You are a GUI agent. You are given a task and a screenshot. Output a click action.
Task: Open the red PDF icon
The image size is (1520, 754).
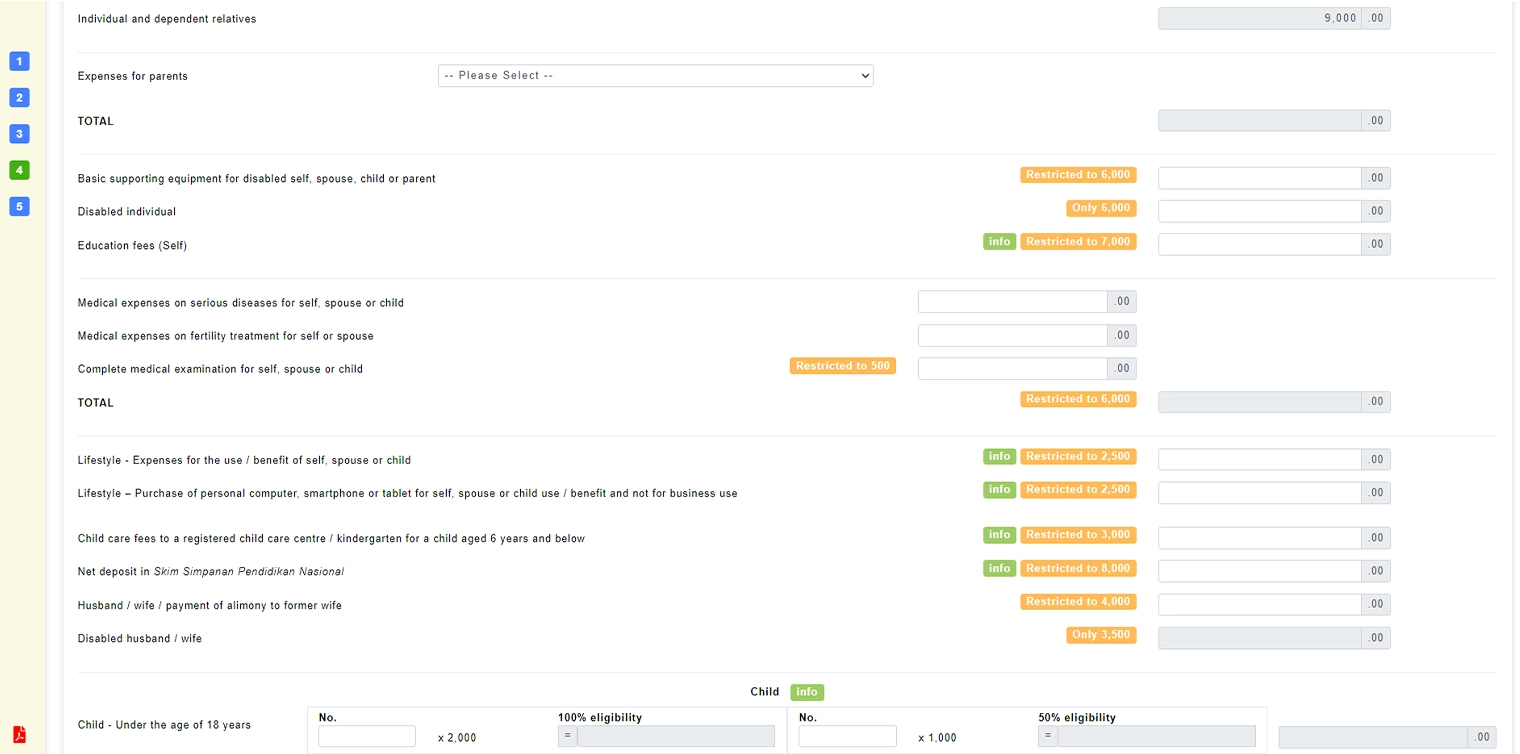(19, 735)
